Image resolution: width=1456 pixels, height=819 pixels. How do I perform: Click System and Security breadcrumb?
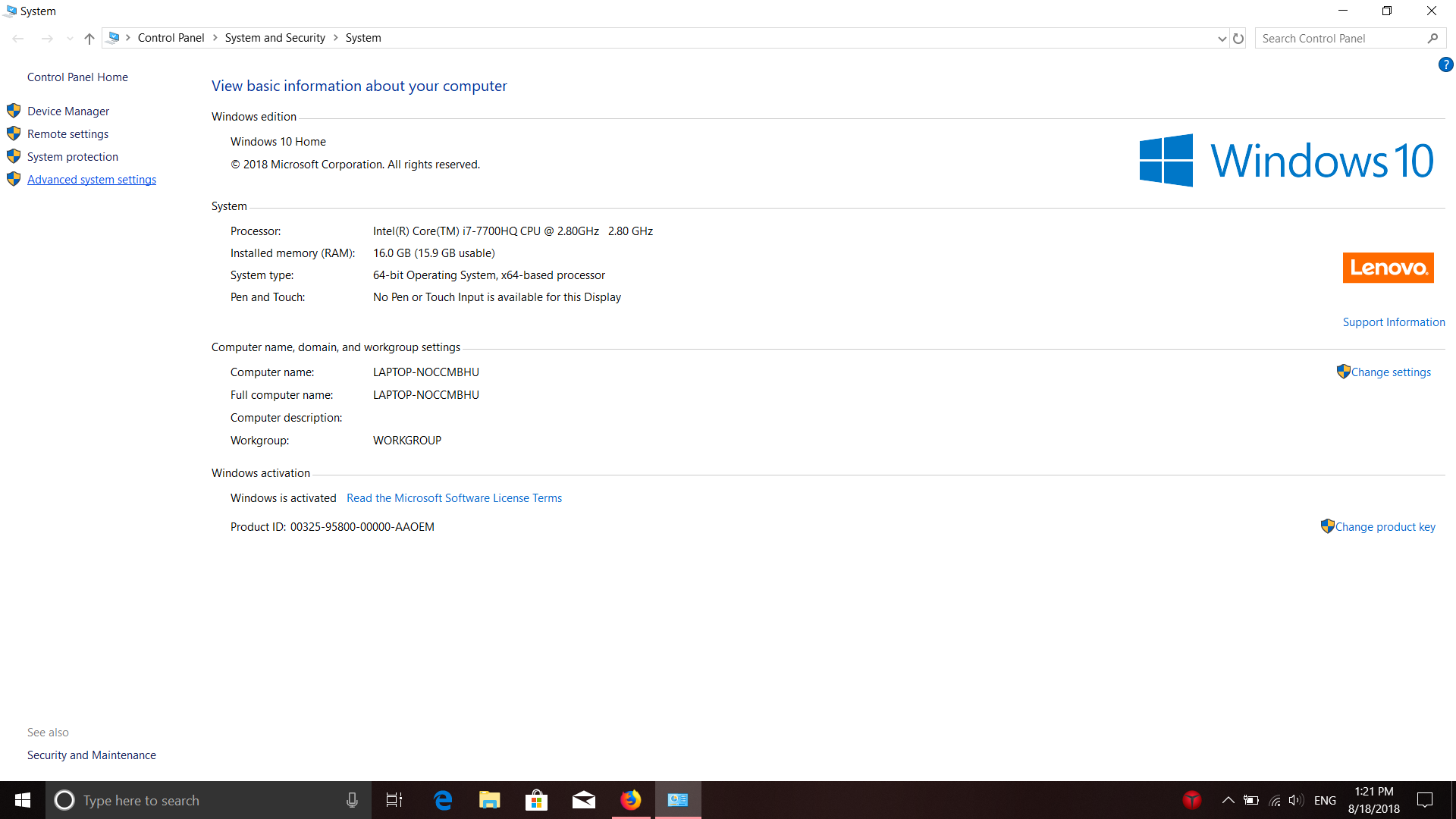[x=275, y=38]
